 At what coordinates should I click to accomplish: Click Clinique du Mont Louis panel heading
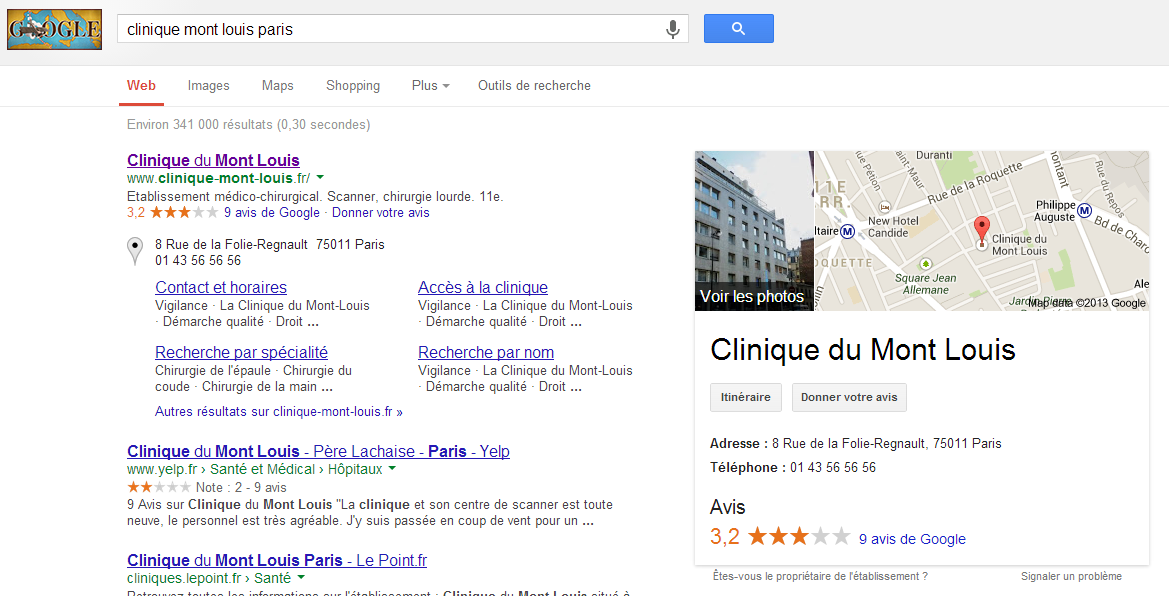click(x=863, y=349)
